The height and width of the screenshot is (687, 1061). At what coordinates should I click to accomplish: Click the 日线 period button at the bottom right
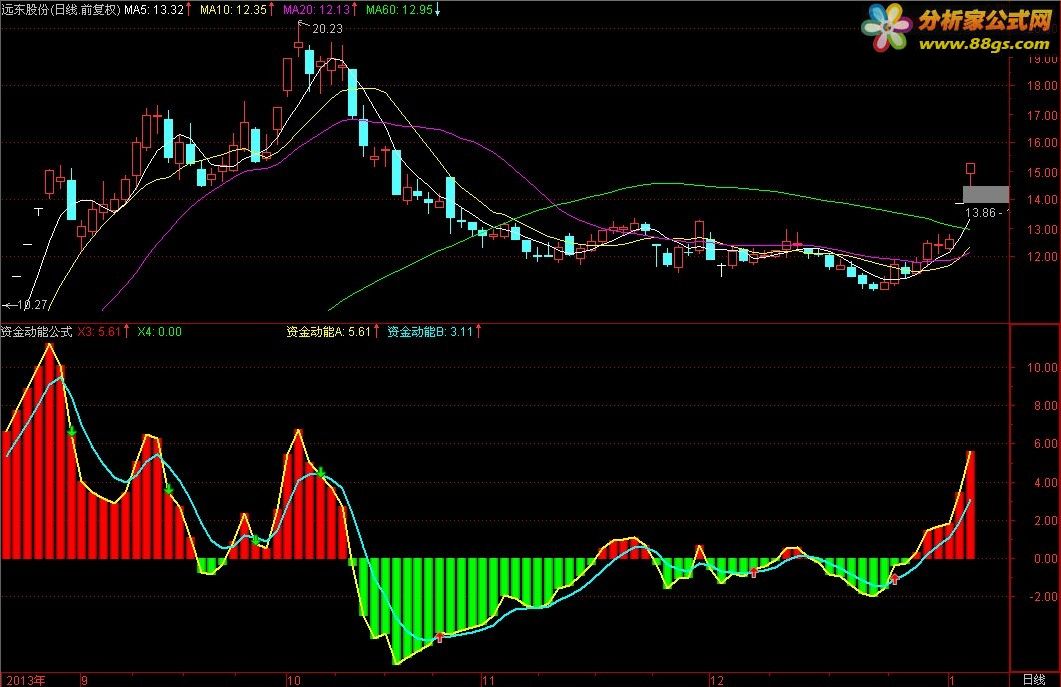(1034, 680)
